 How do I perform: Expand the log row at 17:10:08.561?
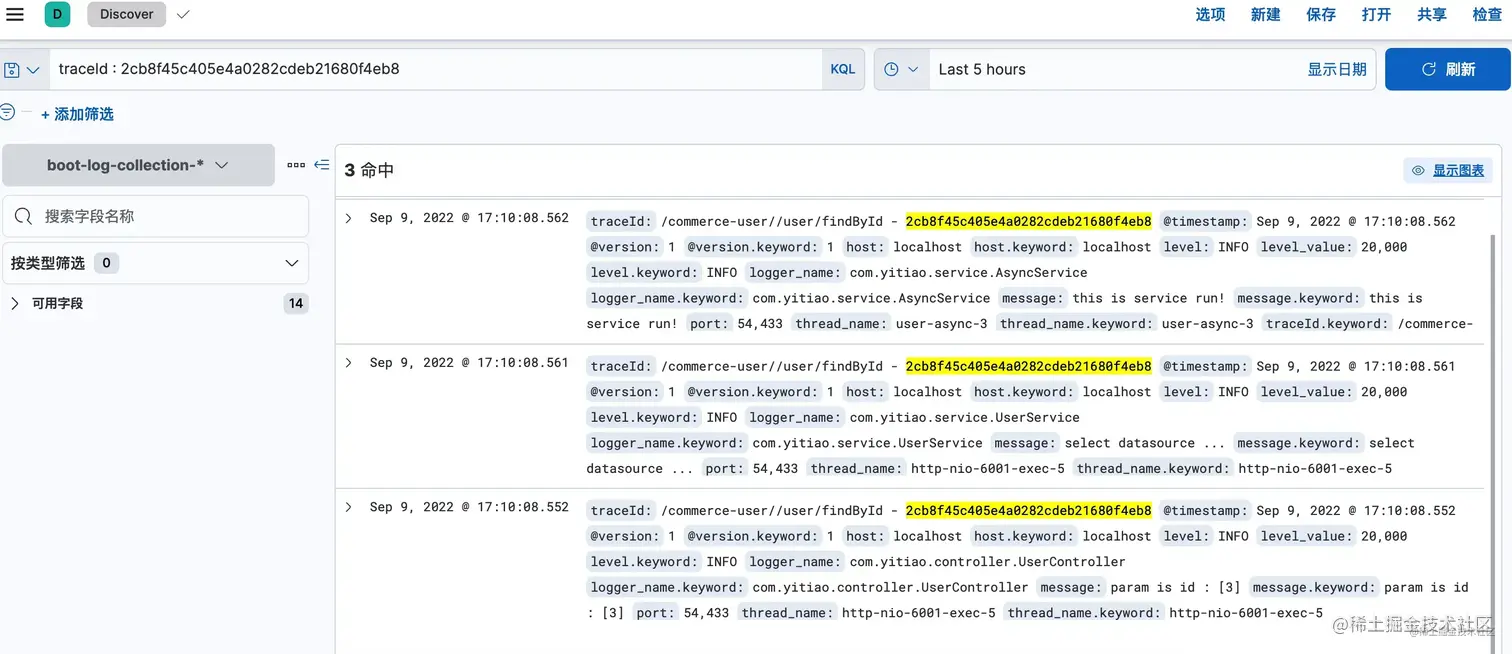[x=348, y=363]
